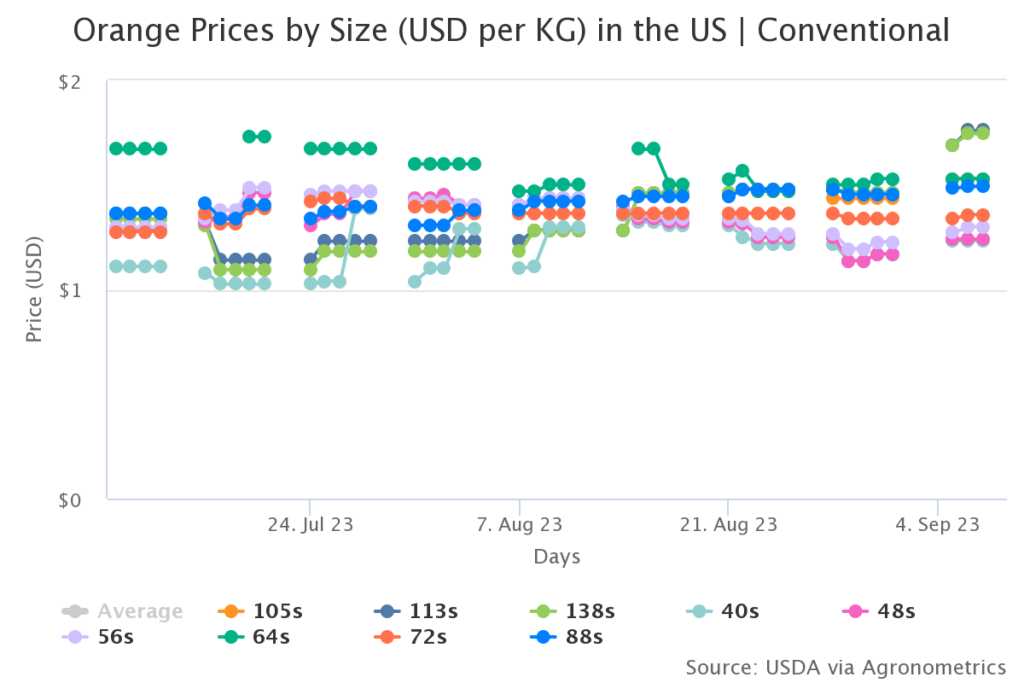1024x683 pixels.
Task: Select the 7. Aug 23 x-axis label
Action: pos(519,524)
